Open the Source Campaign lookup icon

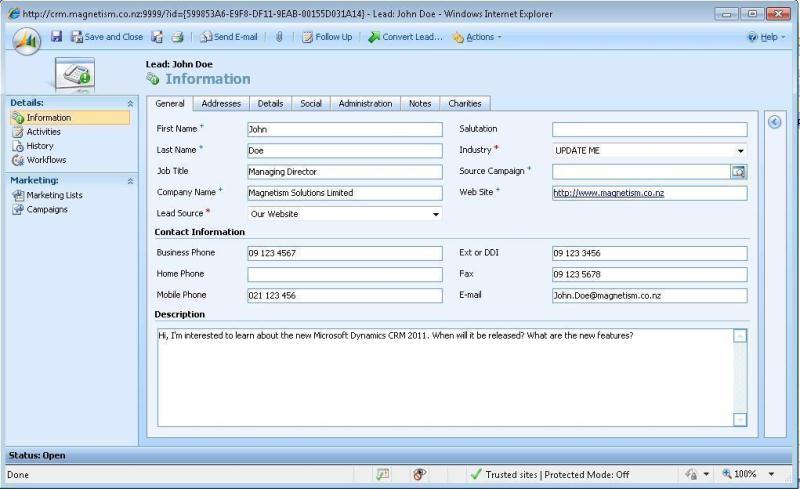click(738, 171)
